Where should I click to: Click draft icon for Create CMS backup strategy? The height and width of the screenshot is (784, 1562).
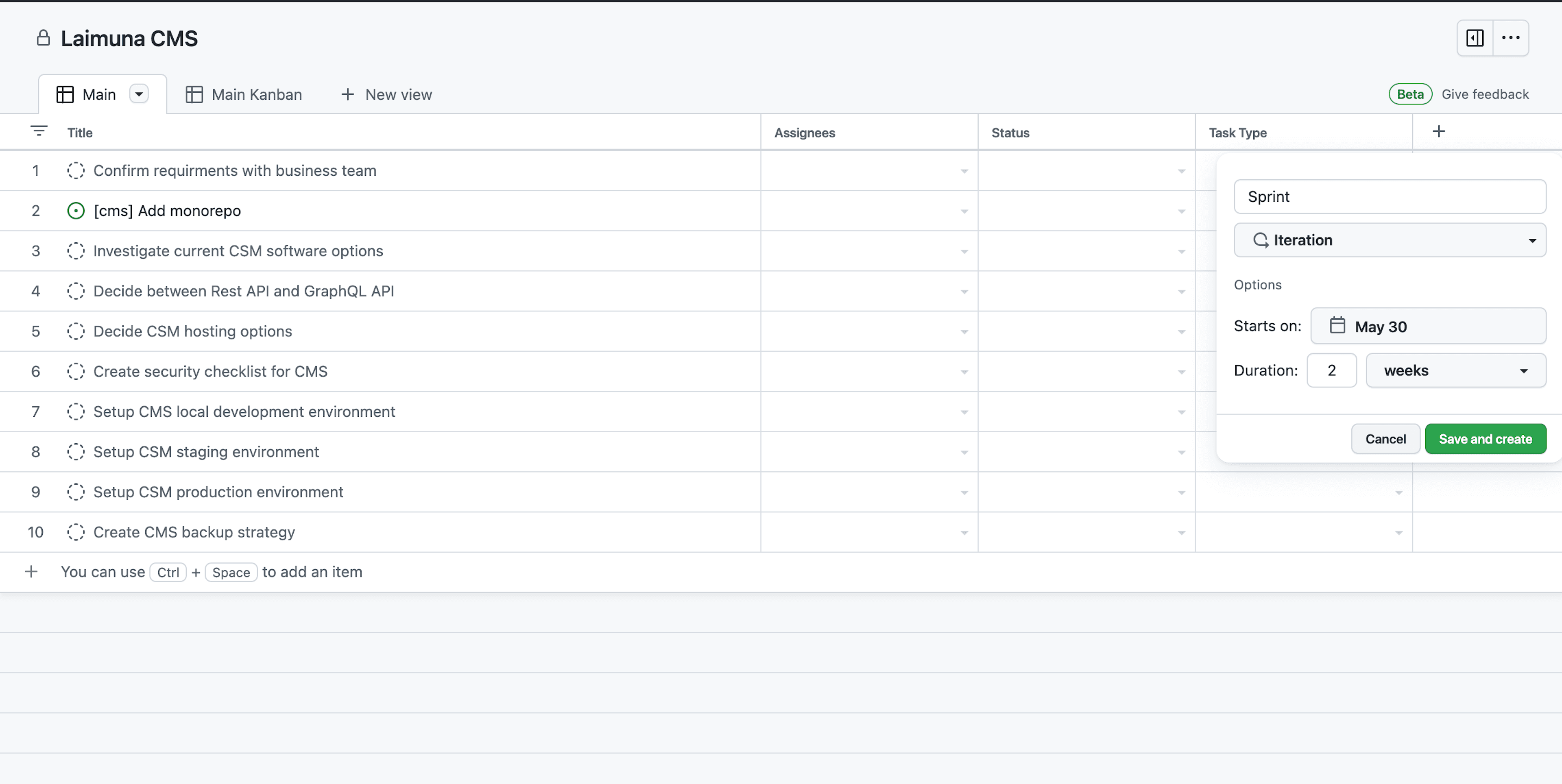[x=76, y=532]
